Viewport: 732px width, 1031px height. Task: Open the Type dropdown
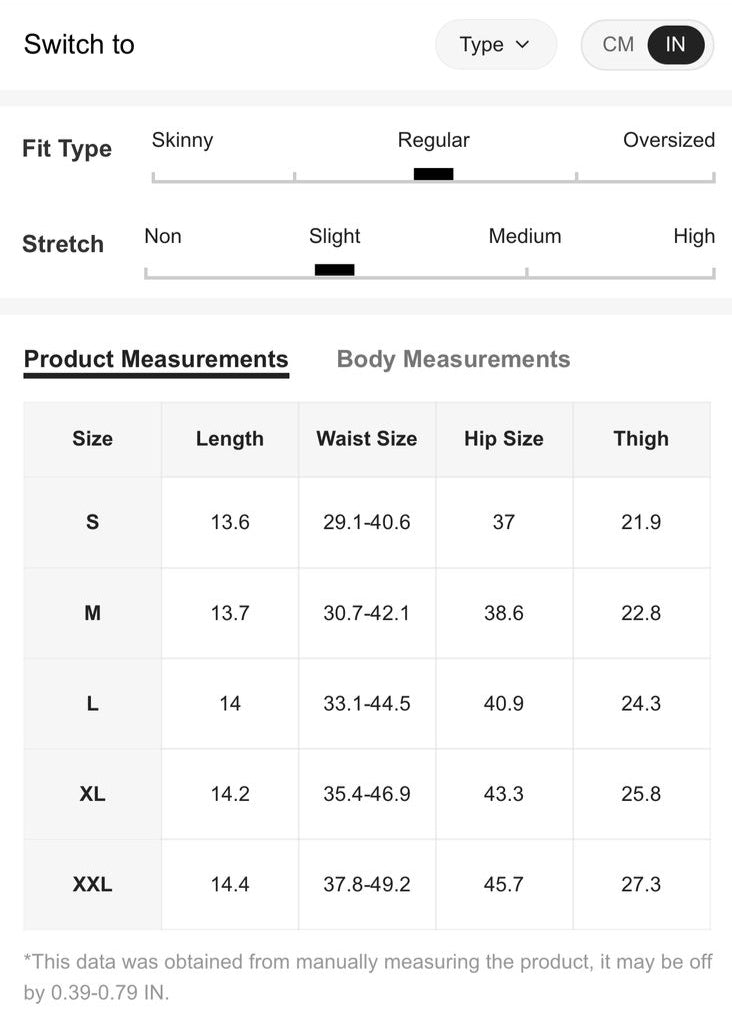tap(494, 45)
